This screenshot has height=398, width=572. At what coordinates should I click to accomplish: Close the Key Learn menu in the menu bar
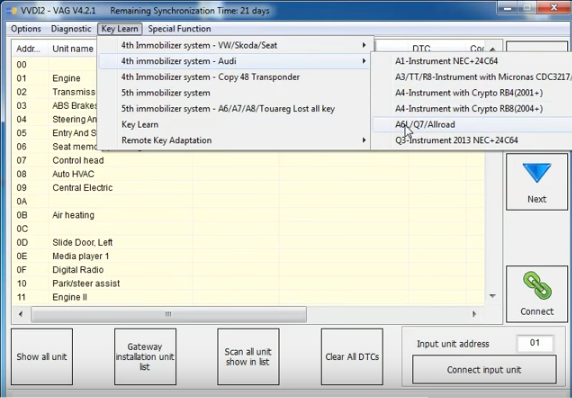pyautogui.click(x=120, y=29)
